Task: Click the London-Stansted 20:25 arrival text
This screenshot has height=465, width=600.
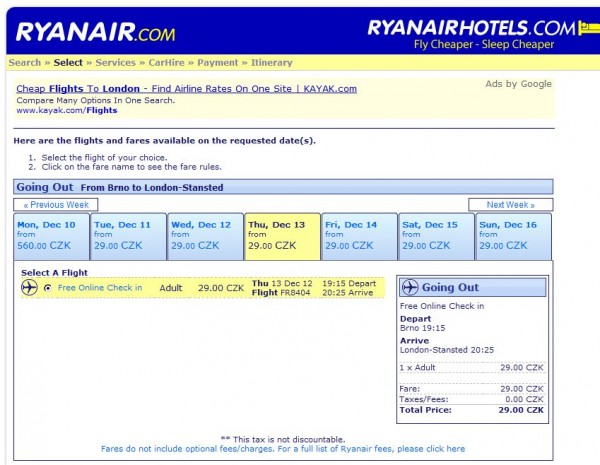Action: [x=447, y=350]
